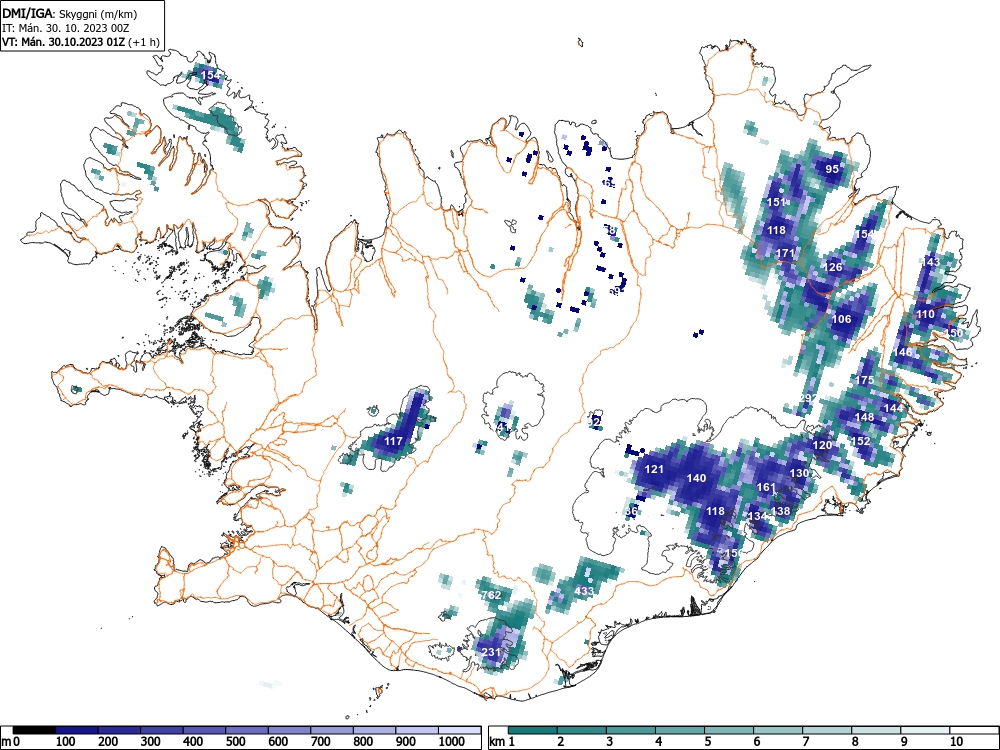Click the visibility value '175' on the map
The height and width of the screenshot is (750, 1000).
click(x=864, y=380)
